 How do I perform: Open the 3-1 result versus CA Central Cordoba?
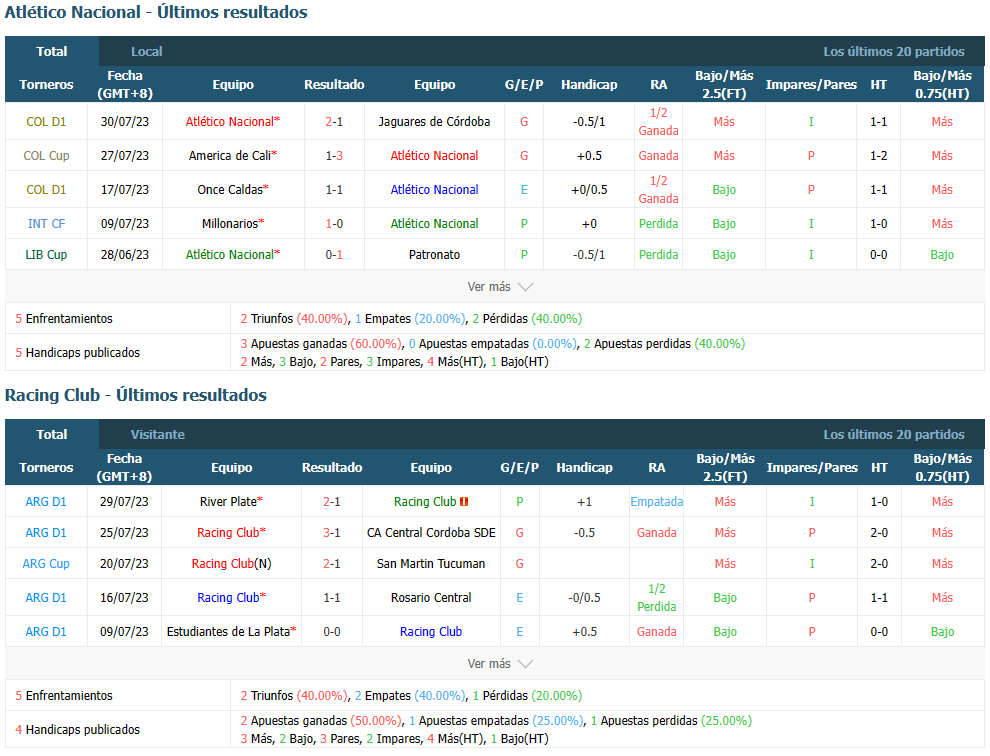coord(332,533)
